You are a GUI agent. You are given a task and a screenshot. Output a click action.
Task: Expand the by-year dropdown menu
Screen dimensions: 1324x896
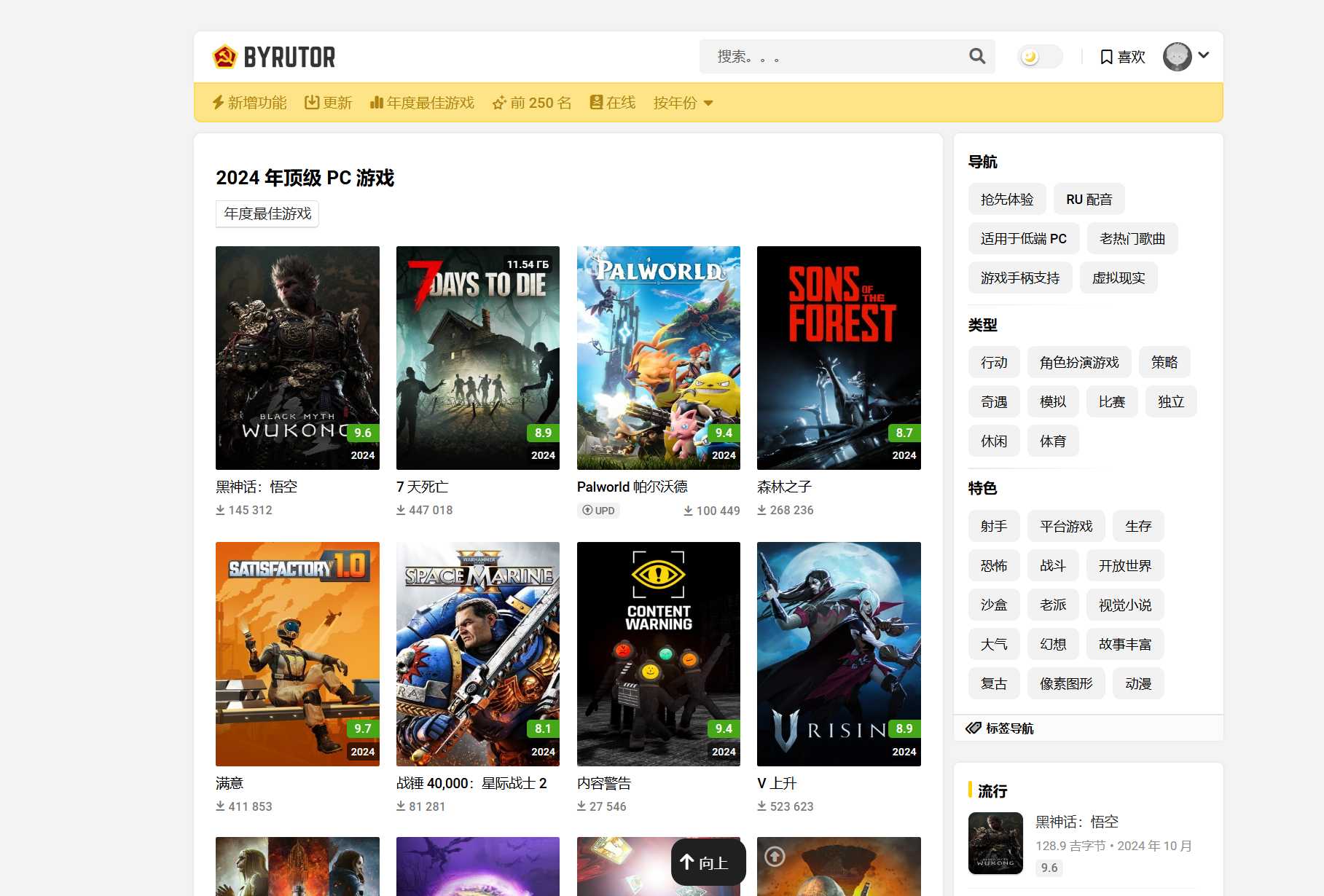point(683,103)
